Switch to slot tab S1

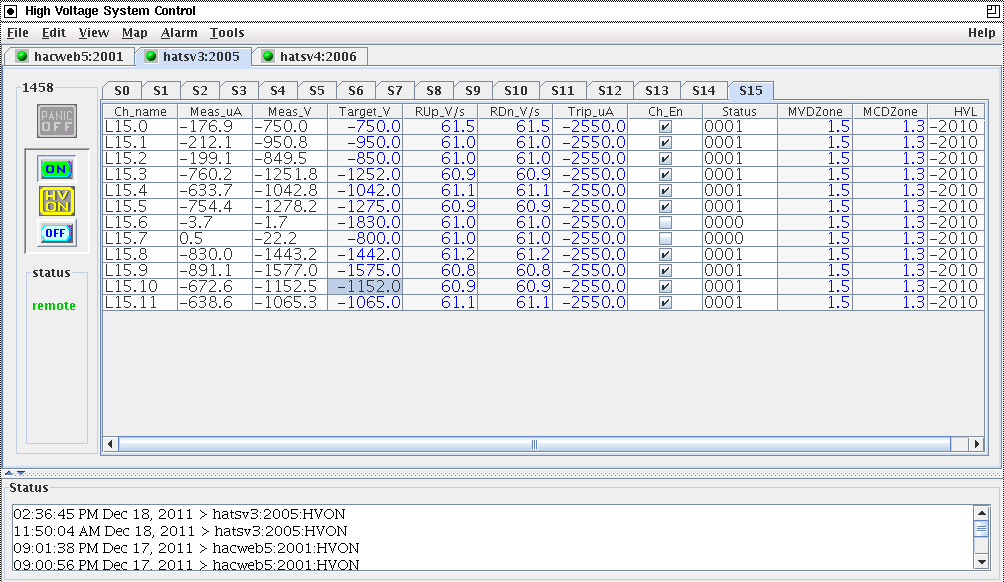[161, 91]
